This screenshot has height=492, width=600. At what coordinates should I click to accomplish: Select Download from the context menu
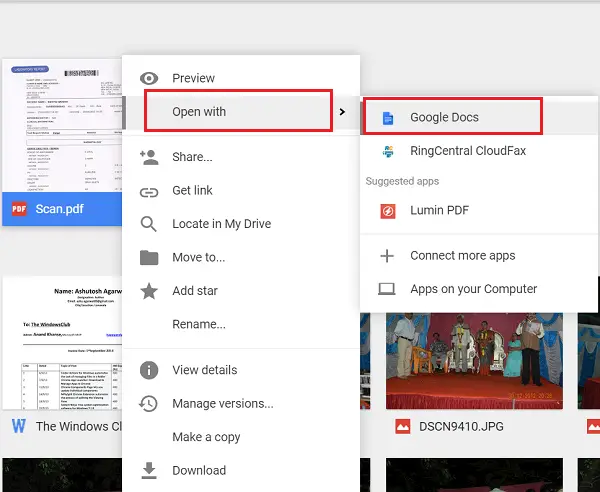tap(241, 471)
